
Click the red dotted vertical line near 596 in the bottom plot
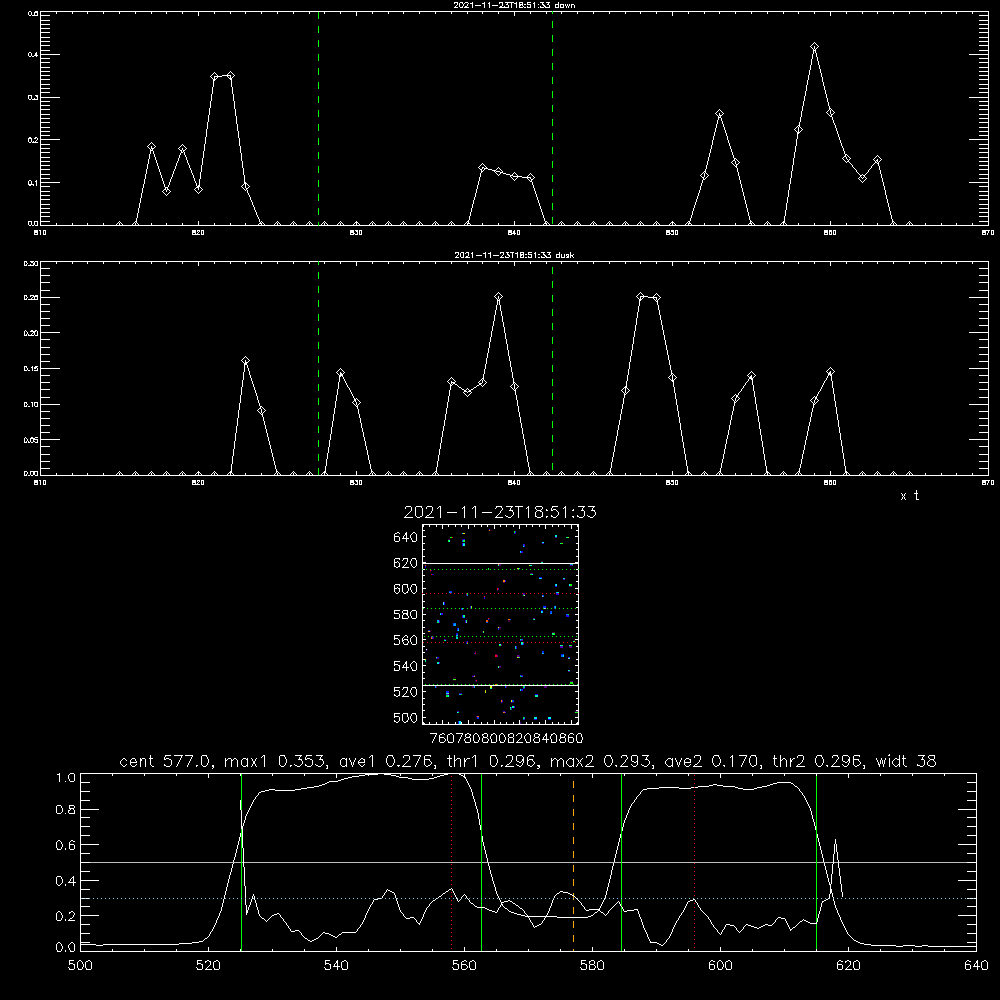point(695,861)
